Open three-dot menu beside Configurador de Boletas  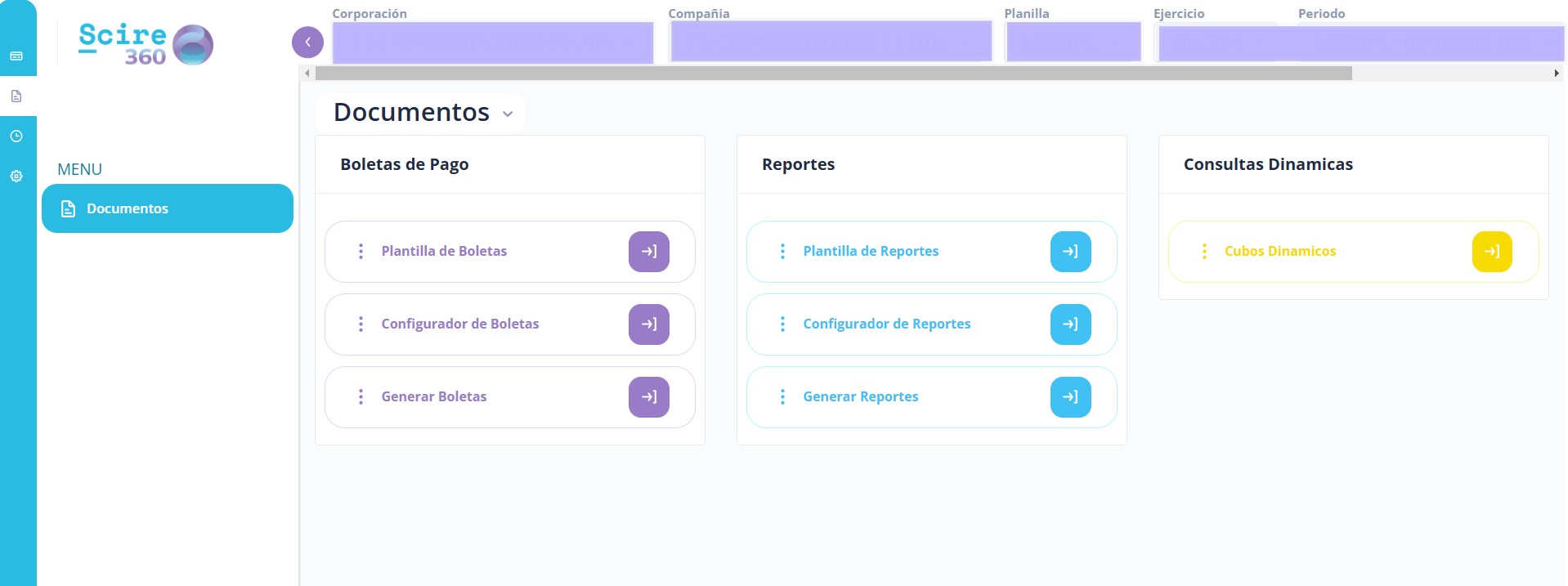point(361,324)
